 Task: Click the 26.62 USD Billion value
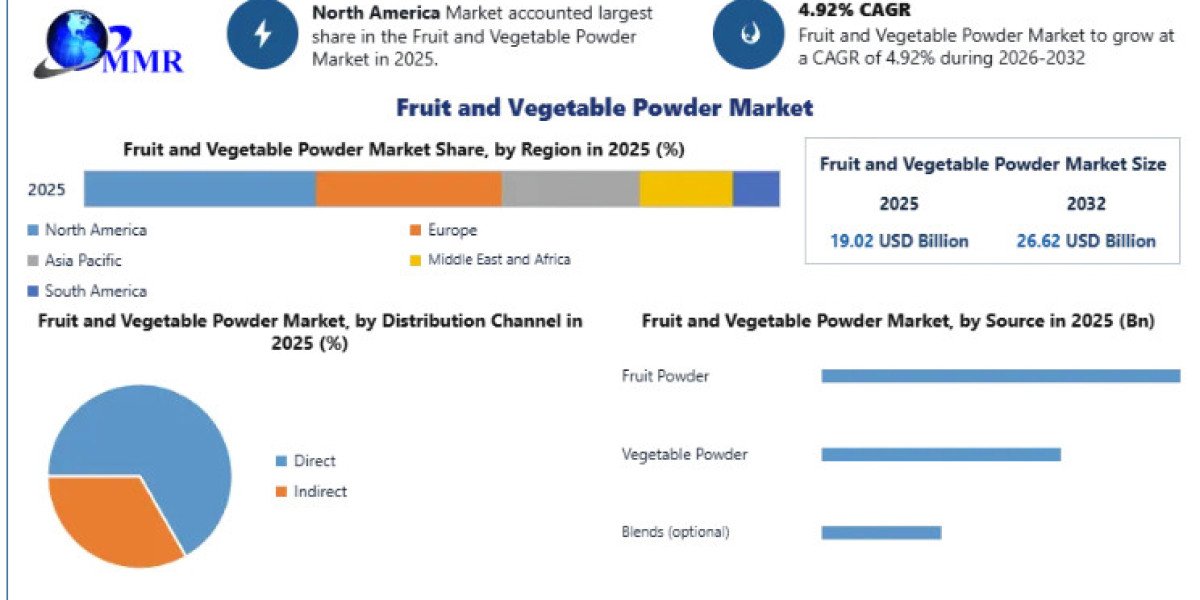point(1086,241)
